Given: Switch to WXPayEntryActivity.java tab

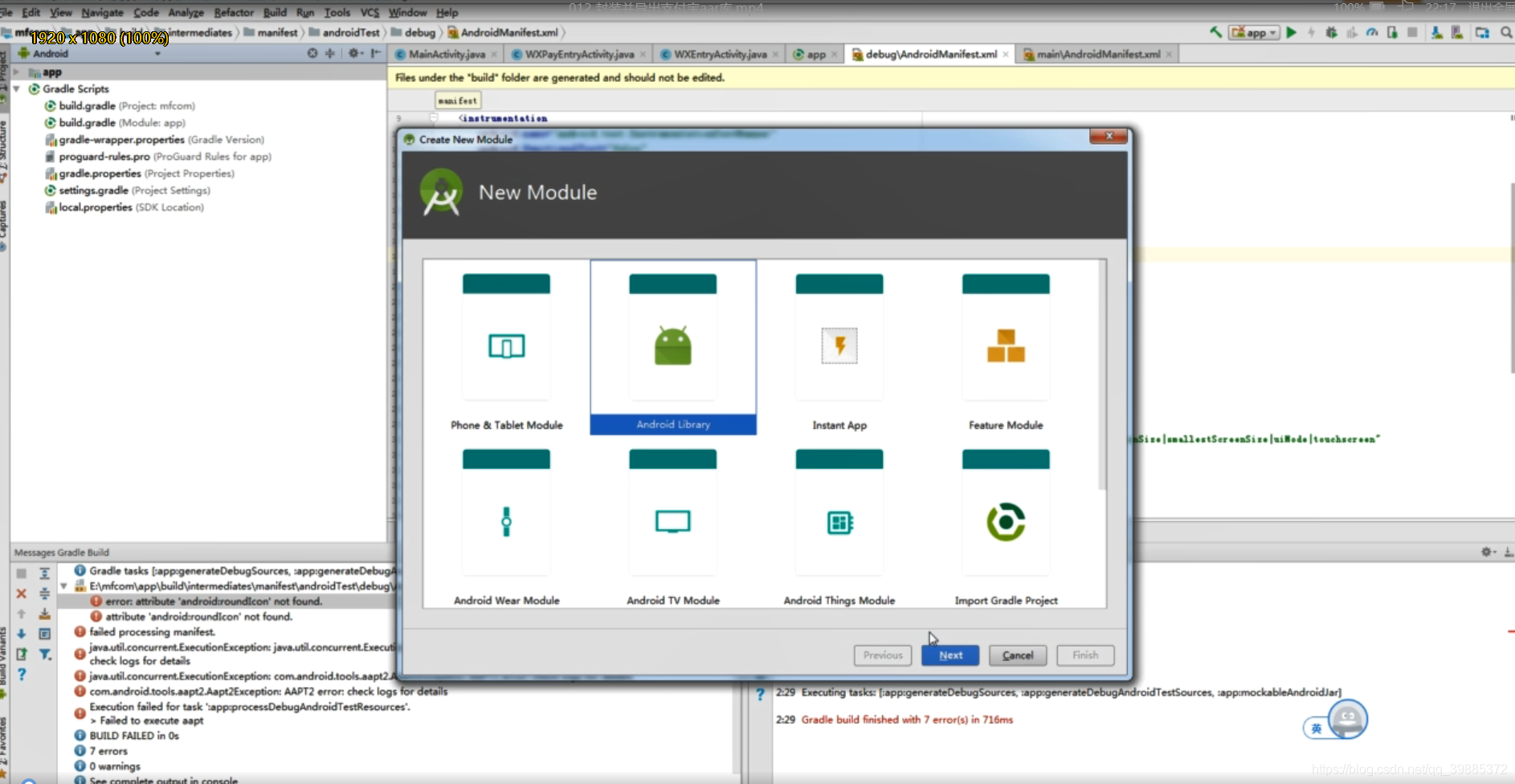Looking at the screenshot, I should (x=579, y=54).
